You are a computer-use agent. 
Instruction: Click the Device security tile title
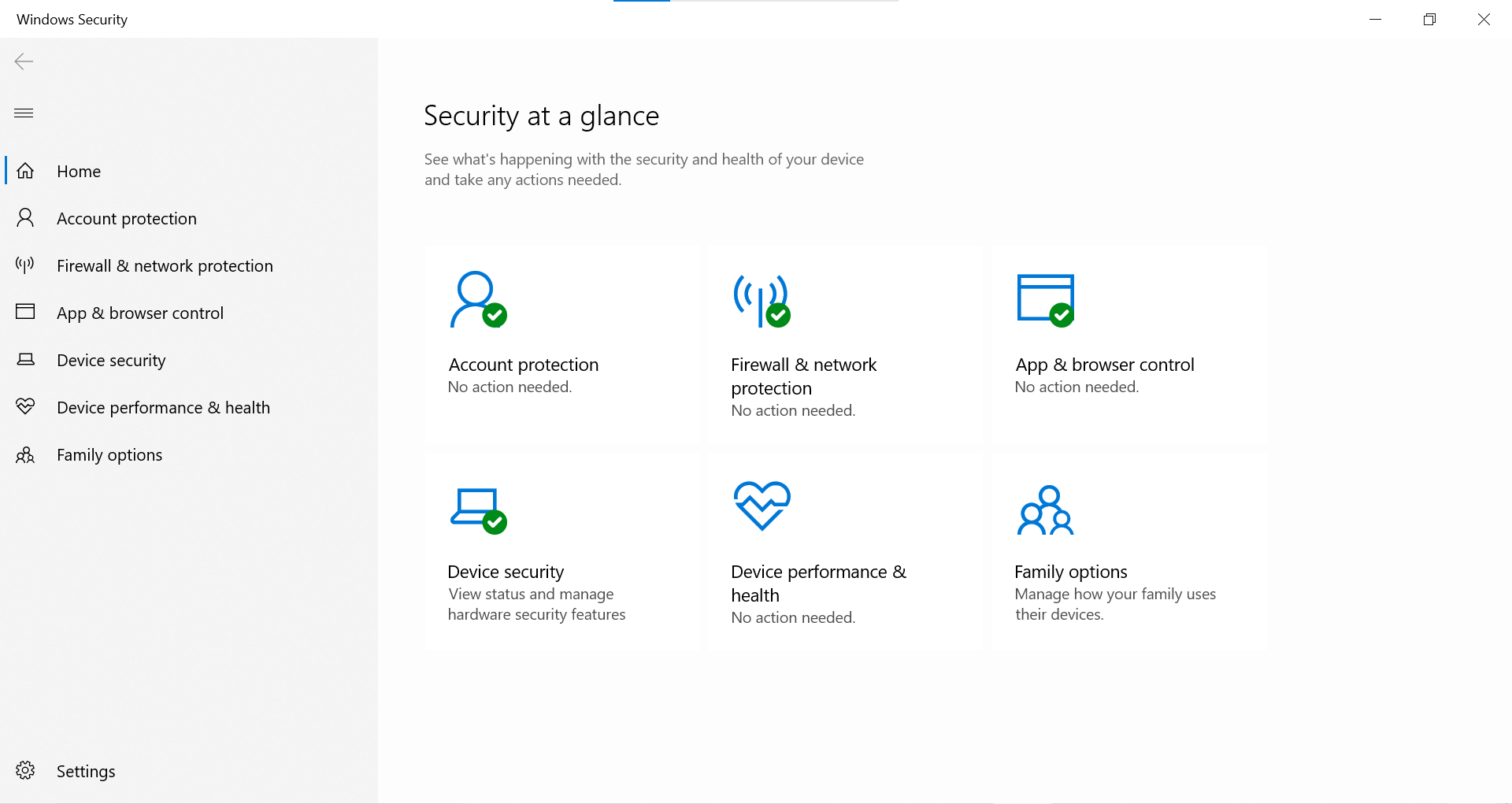click(x=506, y=572)
